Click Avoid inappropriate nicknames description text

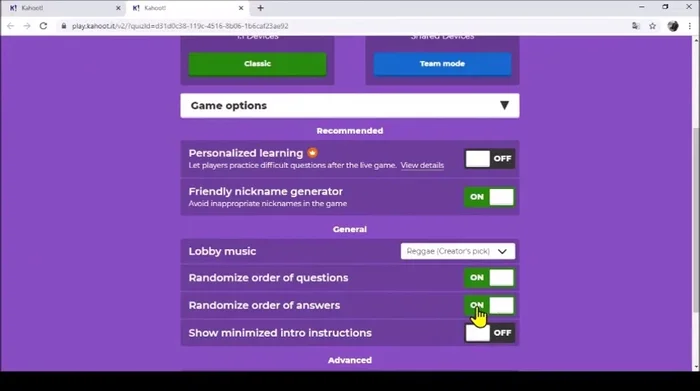(x=267, y=204)
